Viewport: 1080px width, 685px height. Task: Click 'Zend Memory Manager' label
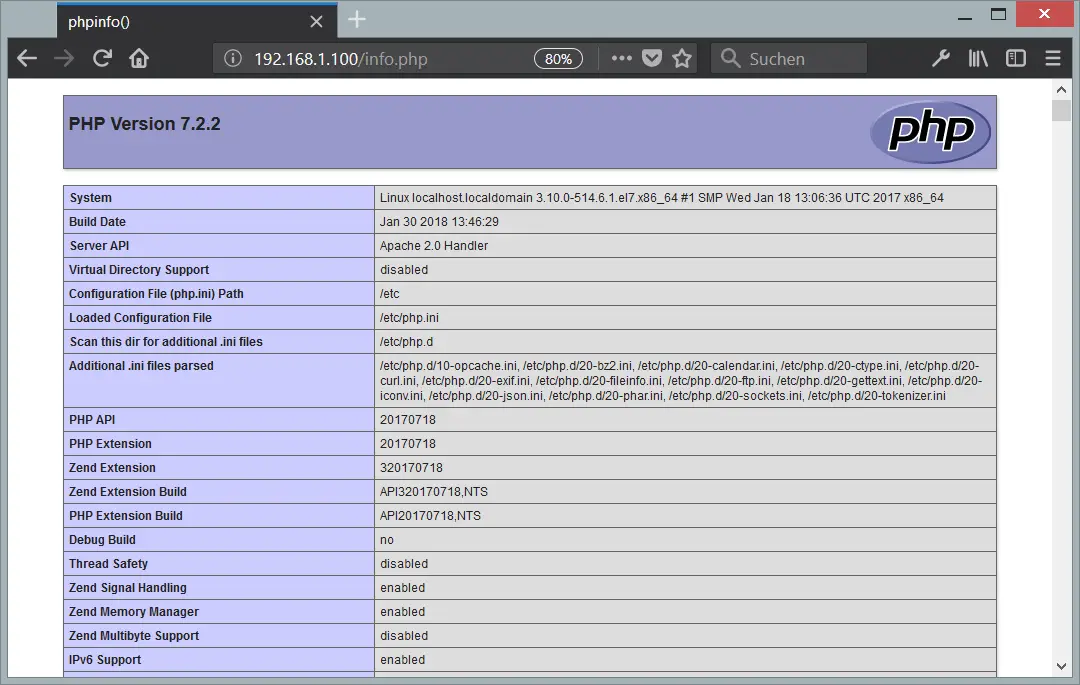click(134, 612)
